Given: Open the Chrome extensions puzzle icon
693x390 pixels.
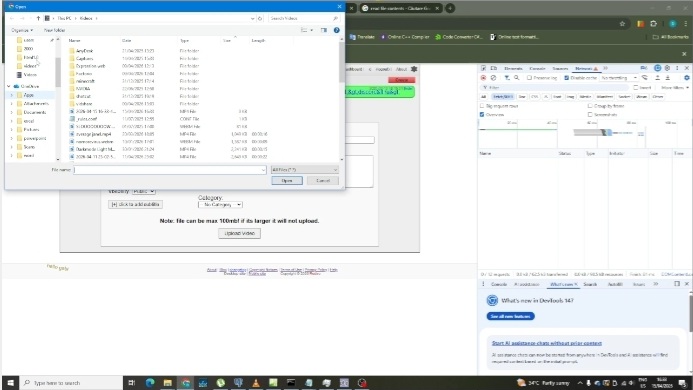Looking at the screenshot, I should click(654, 24).
